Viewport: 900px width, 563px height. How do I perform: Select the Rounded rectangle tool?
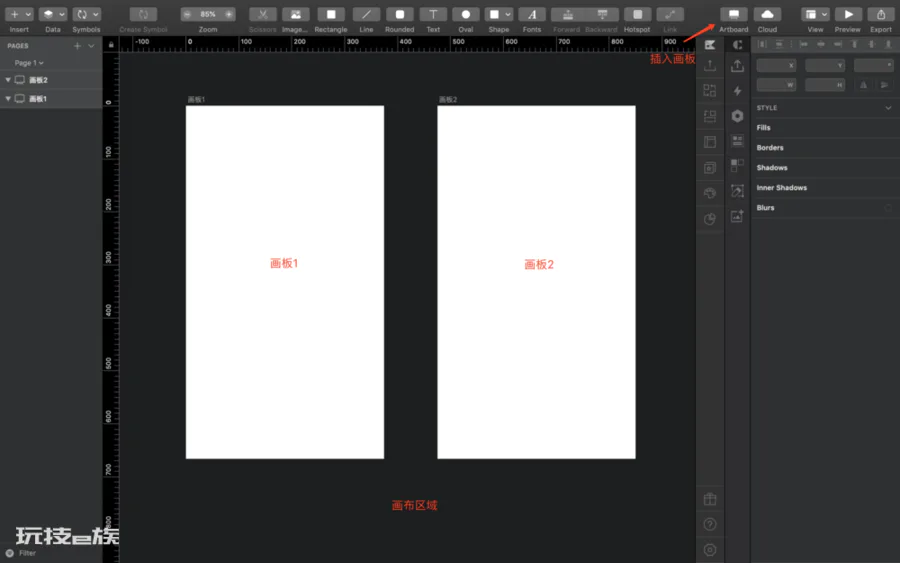pos(399,14)
